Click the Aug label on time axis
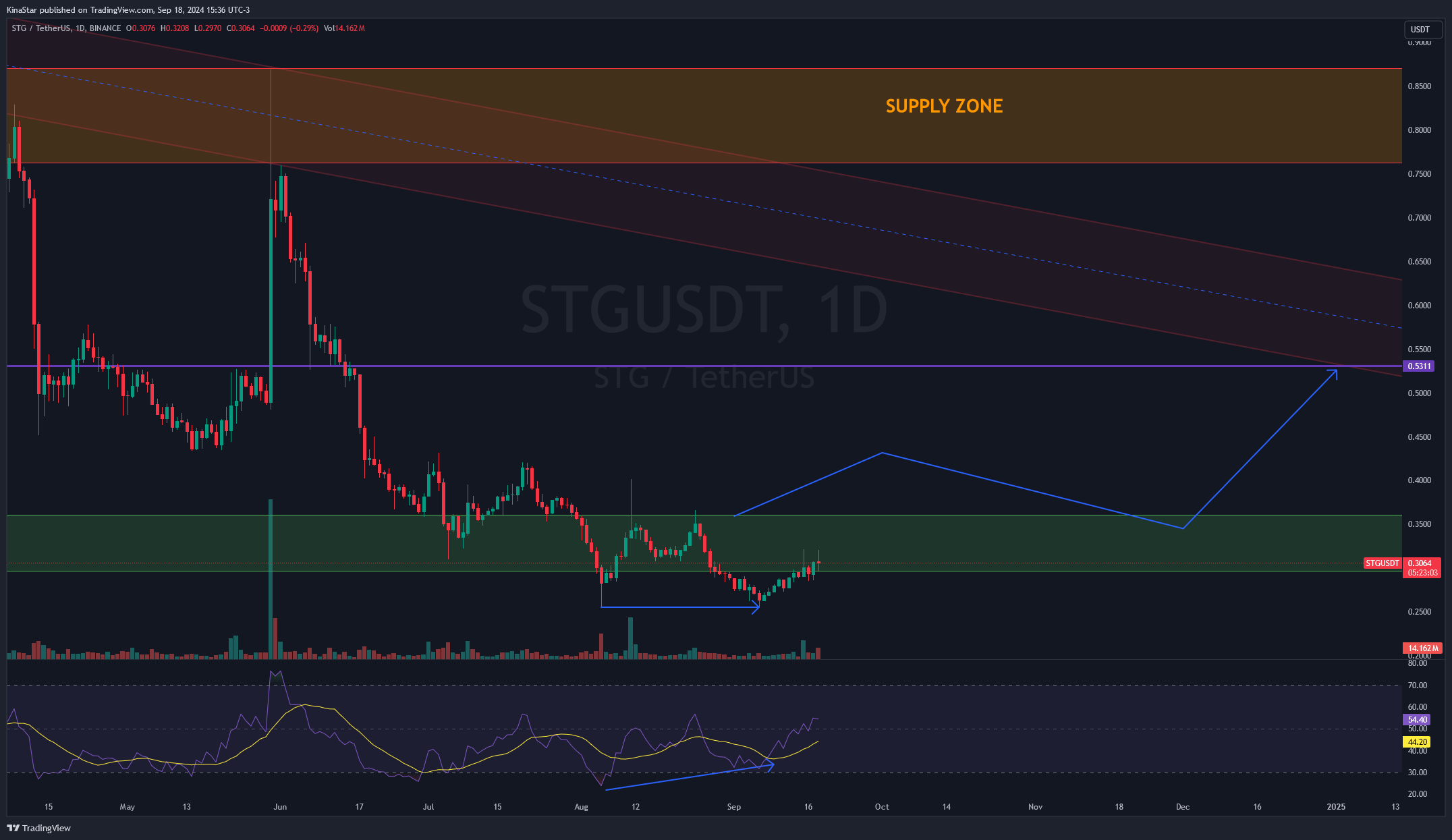 [581, 807]
